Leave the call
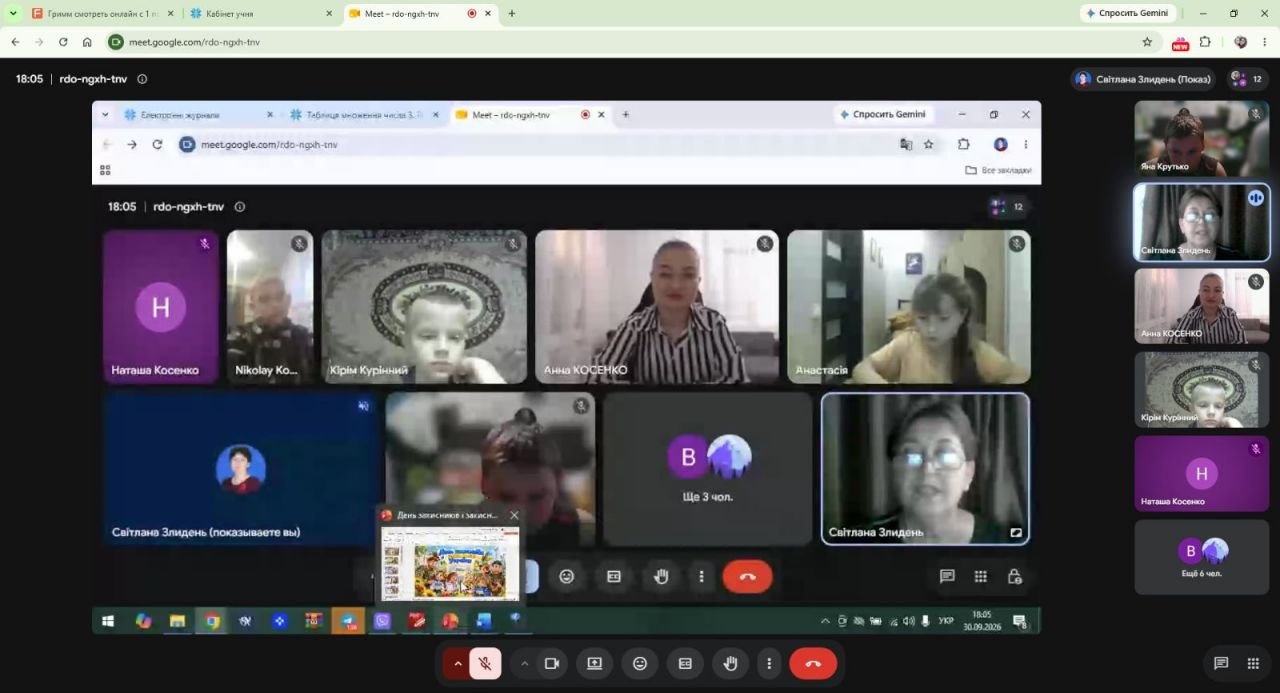 (813, 663)
